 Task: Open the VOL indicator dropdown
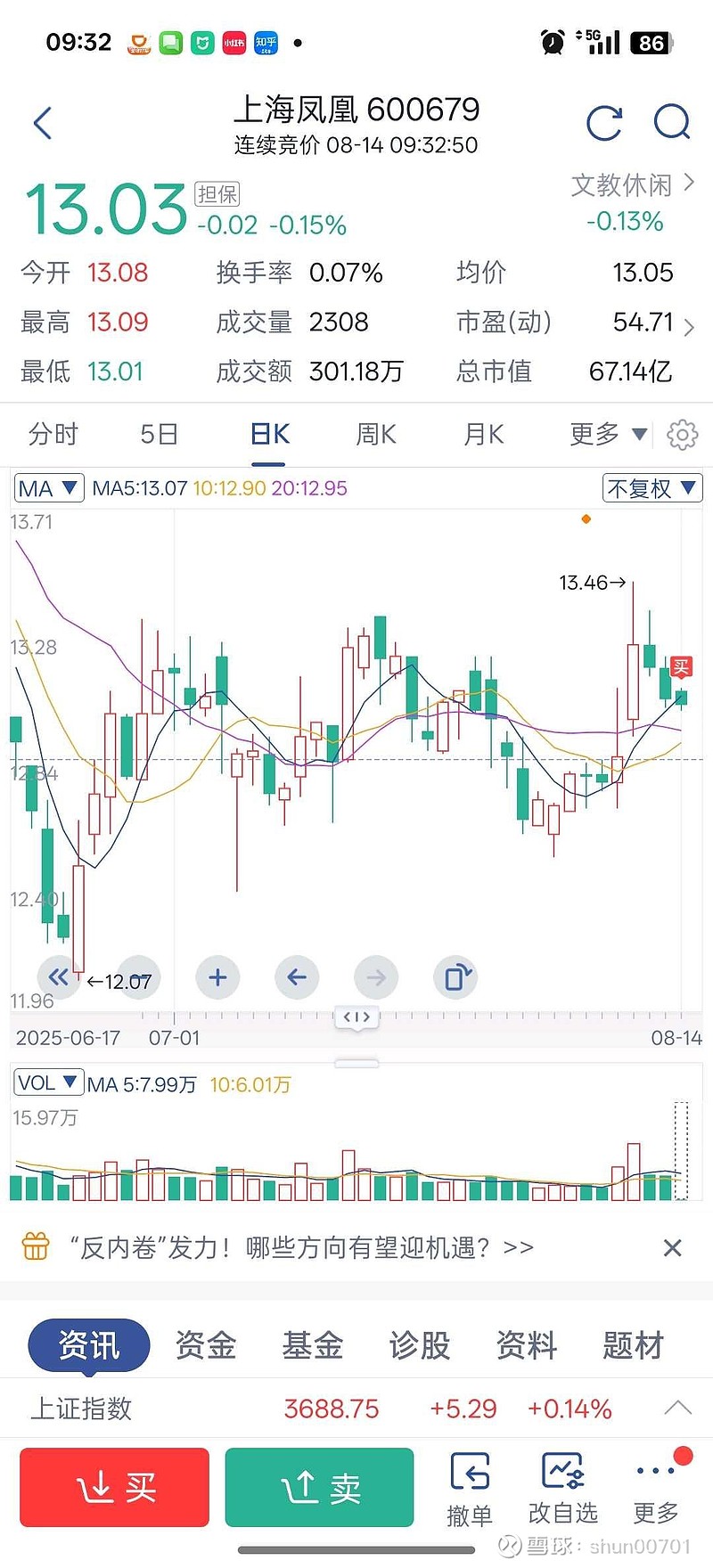click(x=49, y=1083)
